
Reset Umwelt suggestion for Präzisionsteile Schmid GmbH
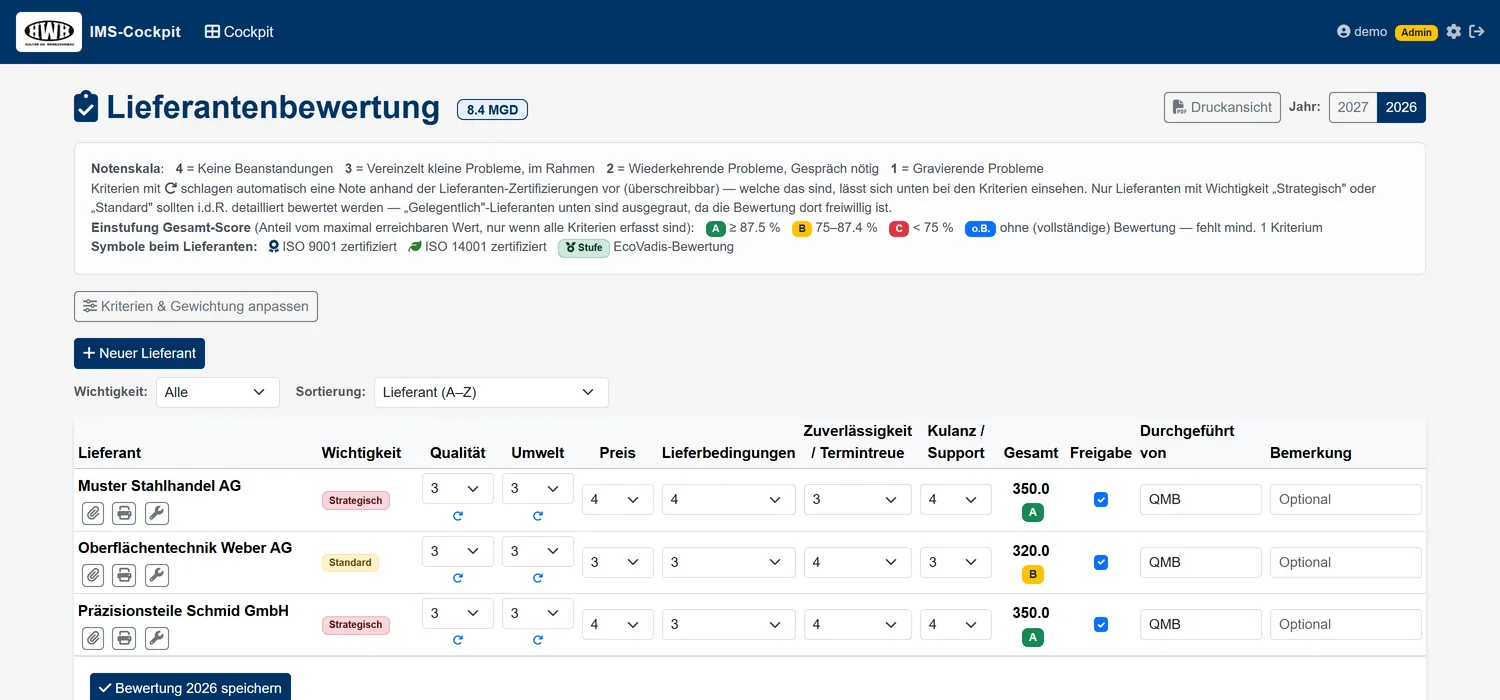[x=538, y=640]
